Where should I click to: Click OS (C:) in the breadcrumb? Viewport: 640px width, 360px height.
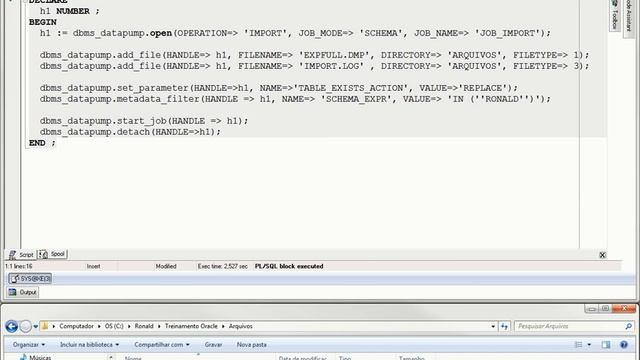114,326
